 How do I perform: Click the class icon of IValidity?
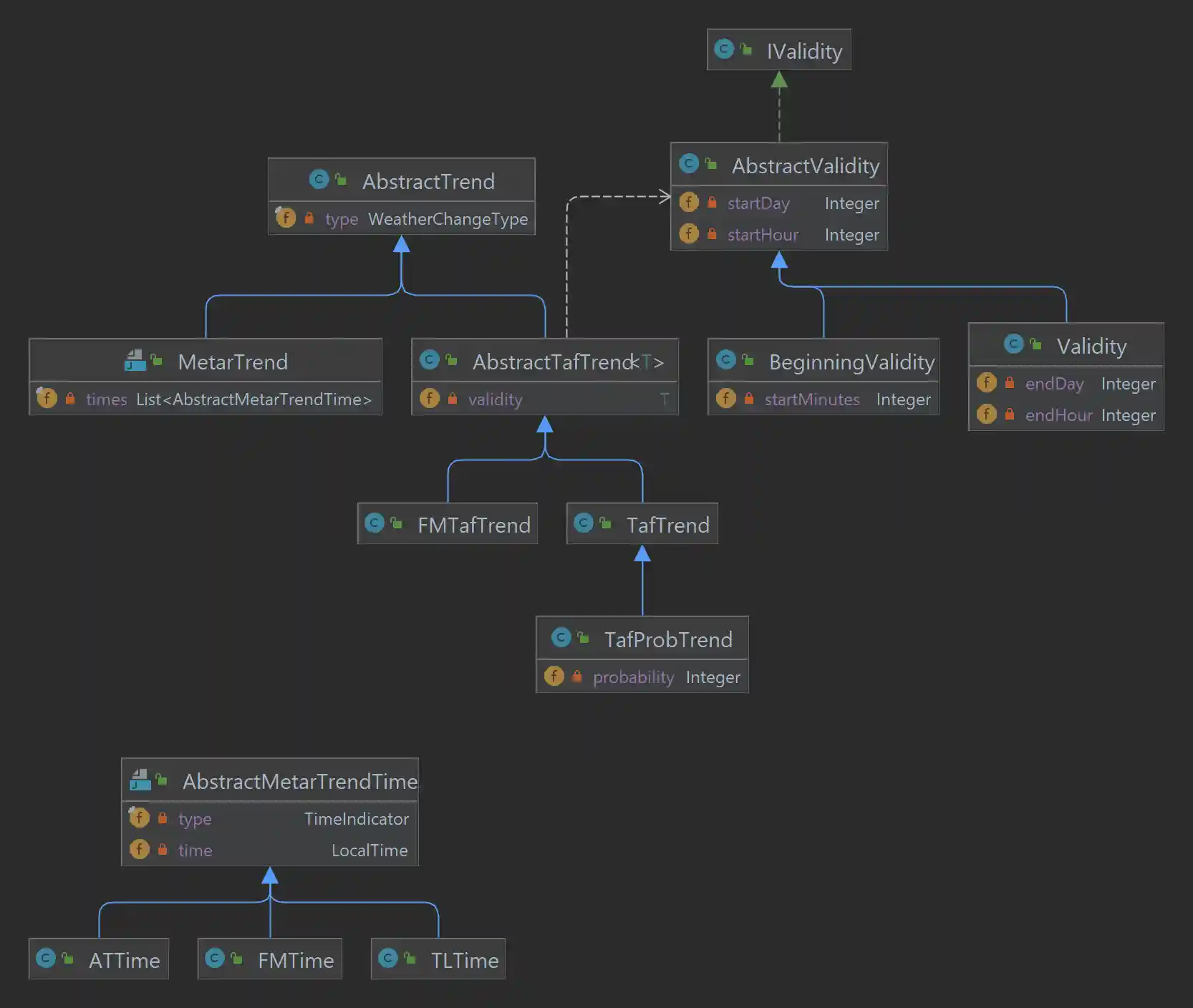725,49
